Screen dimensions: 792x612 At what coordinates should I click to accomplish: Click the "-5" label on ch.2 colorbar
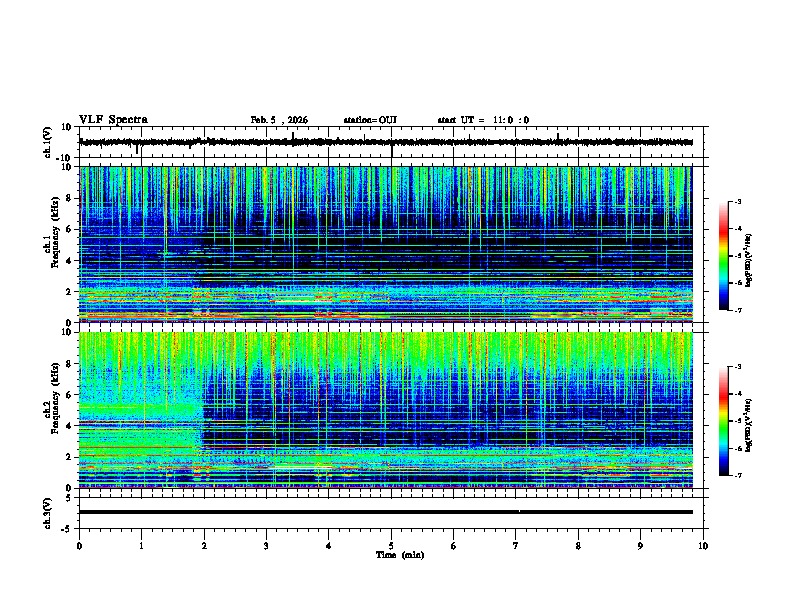[x=737, y=421]
